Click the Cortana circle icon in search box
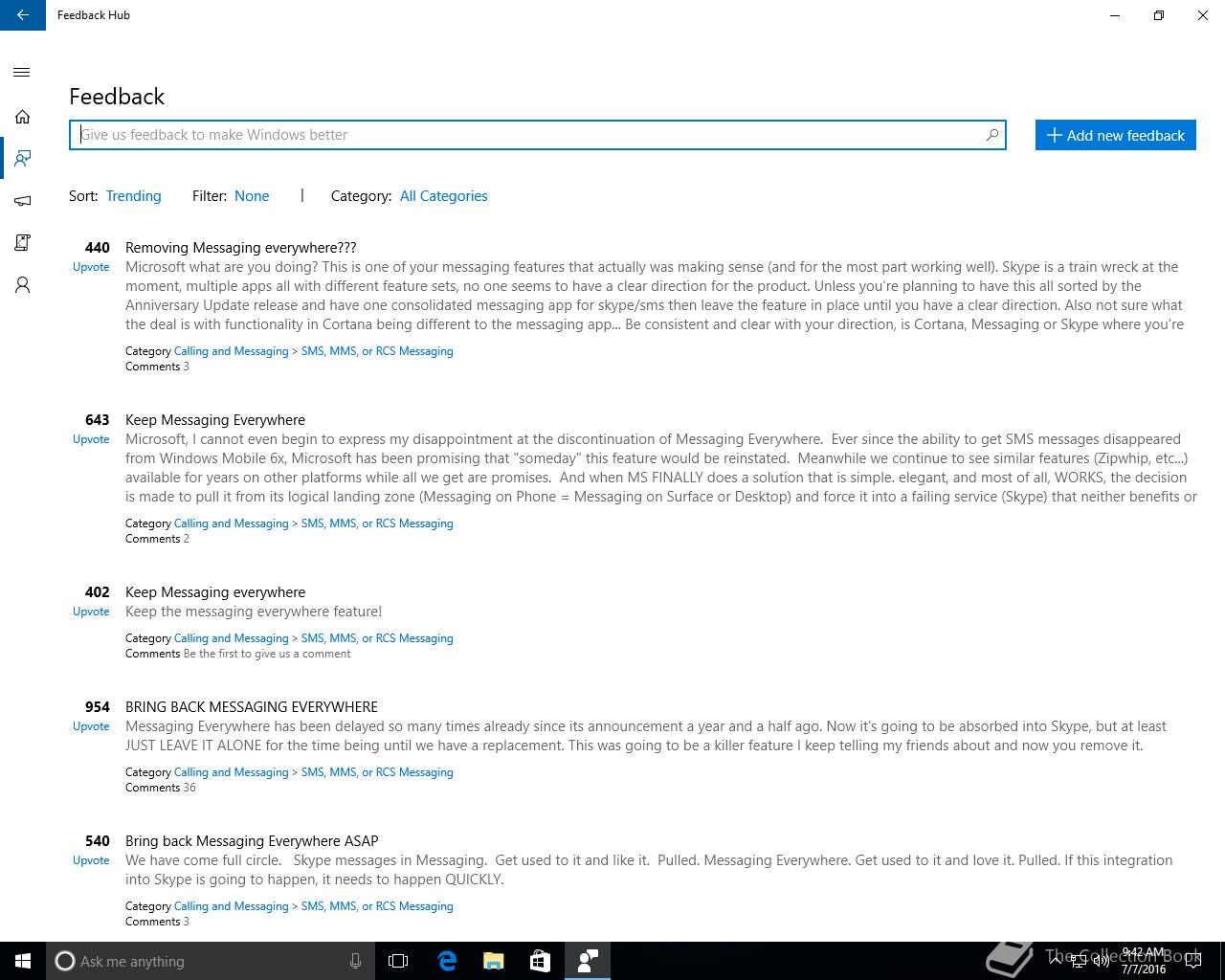The width and height of the screenshot is (1225, 980). tap(65, 961)
